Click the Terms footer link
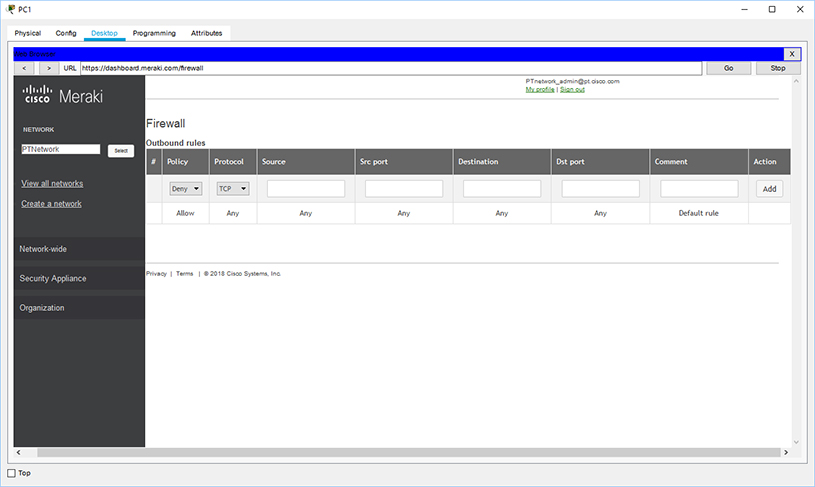Viewport: 815px width, 487px height. [x=185, y=273]
